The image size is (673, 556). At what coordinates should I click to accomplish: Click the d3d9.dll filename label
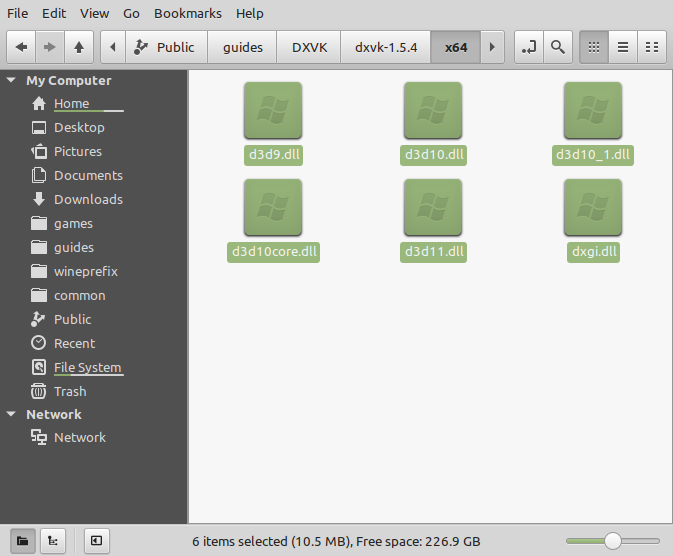click(x=274, y=155)
